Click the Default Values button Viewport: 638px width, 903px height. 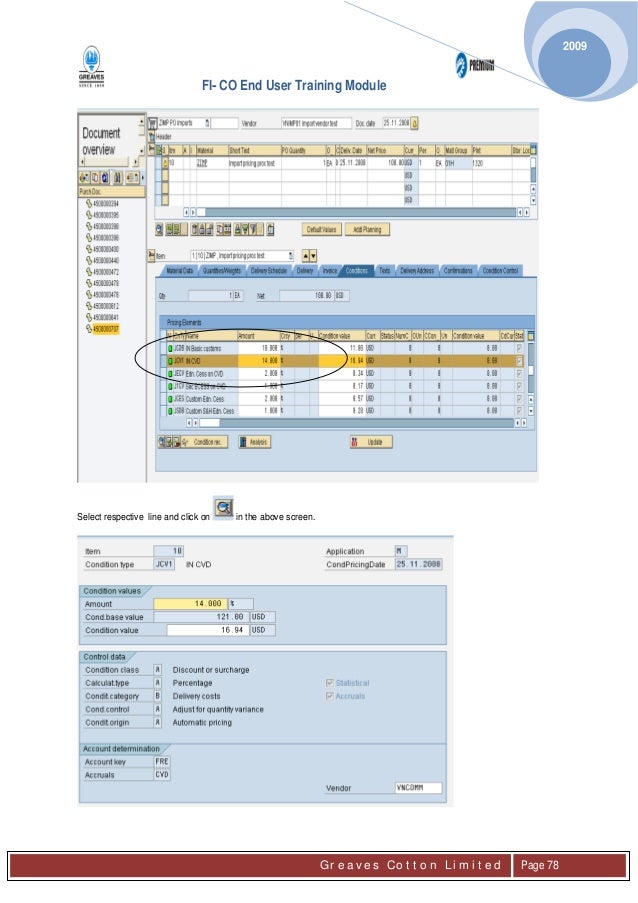(321, 230)
